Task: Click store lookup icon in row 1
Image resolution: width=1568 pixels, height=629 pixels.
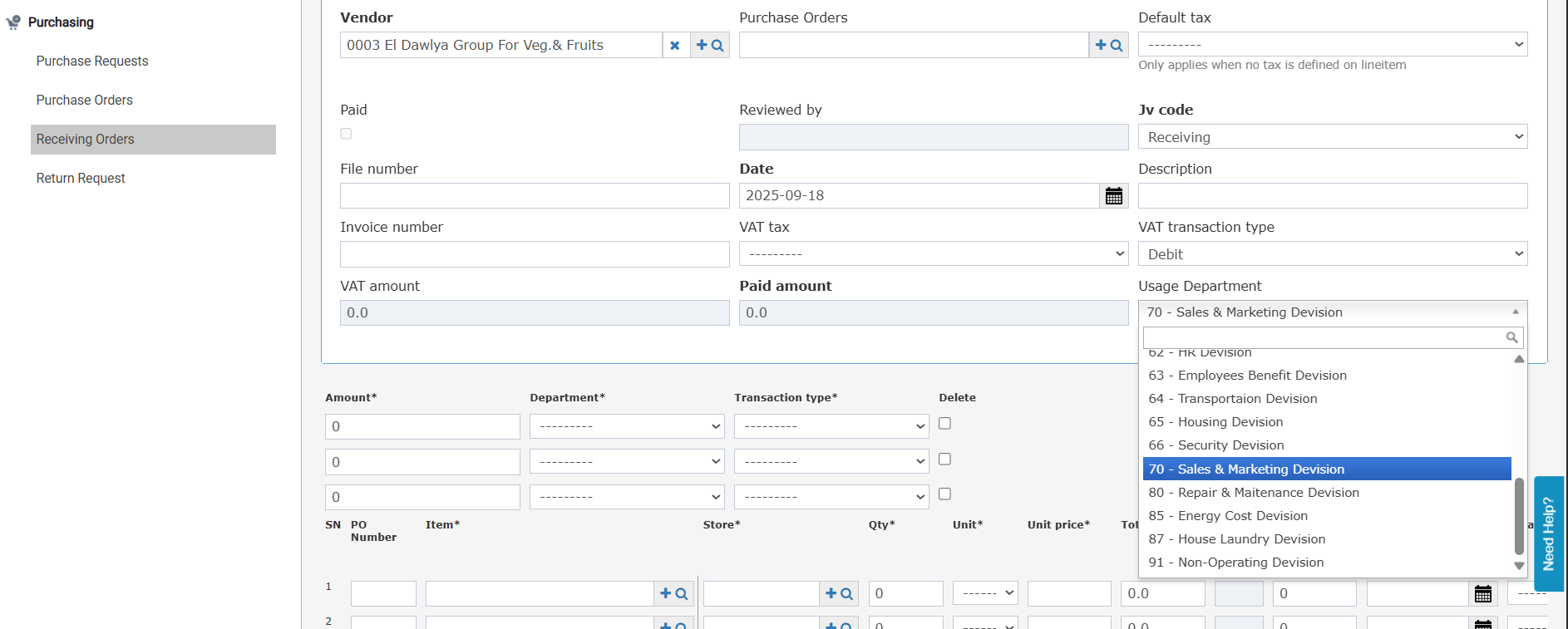Action: pyautogui.click(x=839, y=593)
